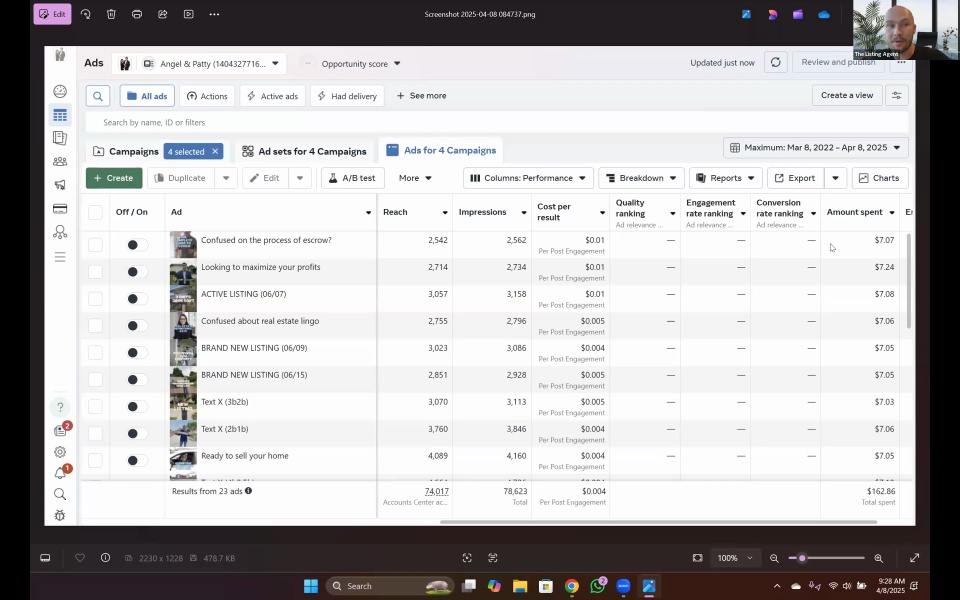Open Campaigns table icon in sidebar
The height and width of the screenshot is (600, 960).
[60, 115]
